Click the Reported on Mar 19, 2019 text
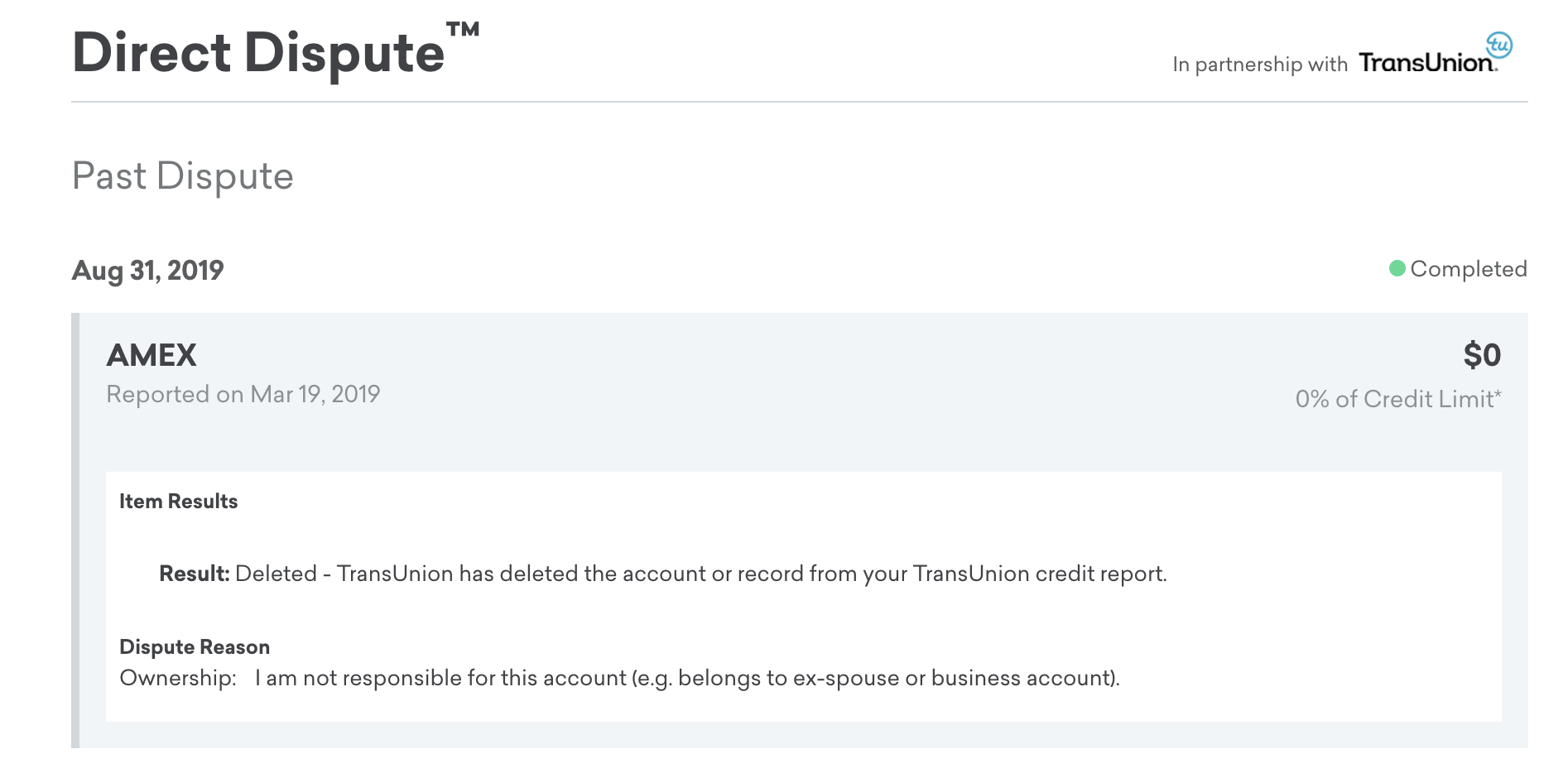This screenshot has width=1568, height=778. point(243,394)
